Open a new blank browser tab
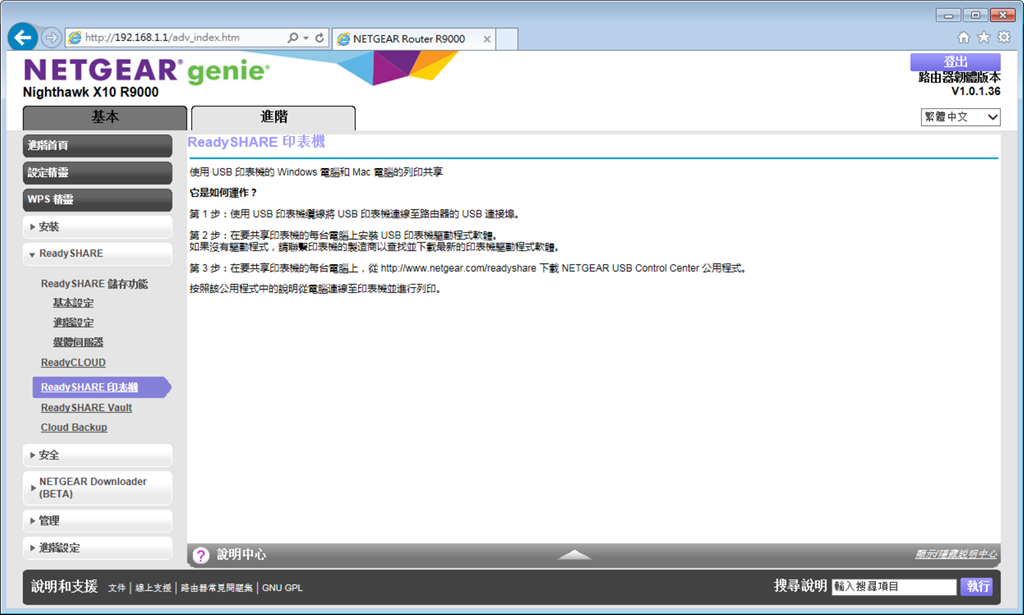Image resolution: width=1024 pixels, height=615 pixels. [x=507, y=39]
